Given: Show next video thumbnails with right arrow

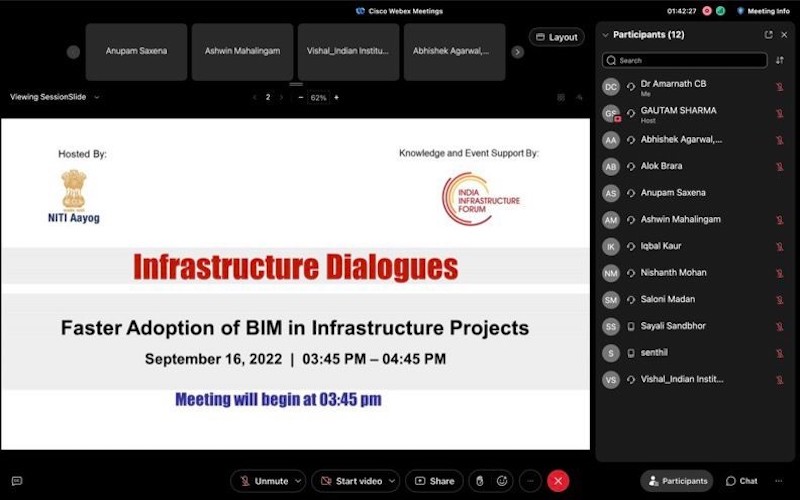Looking at the screenshot, I should [517, 52].
